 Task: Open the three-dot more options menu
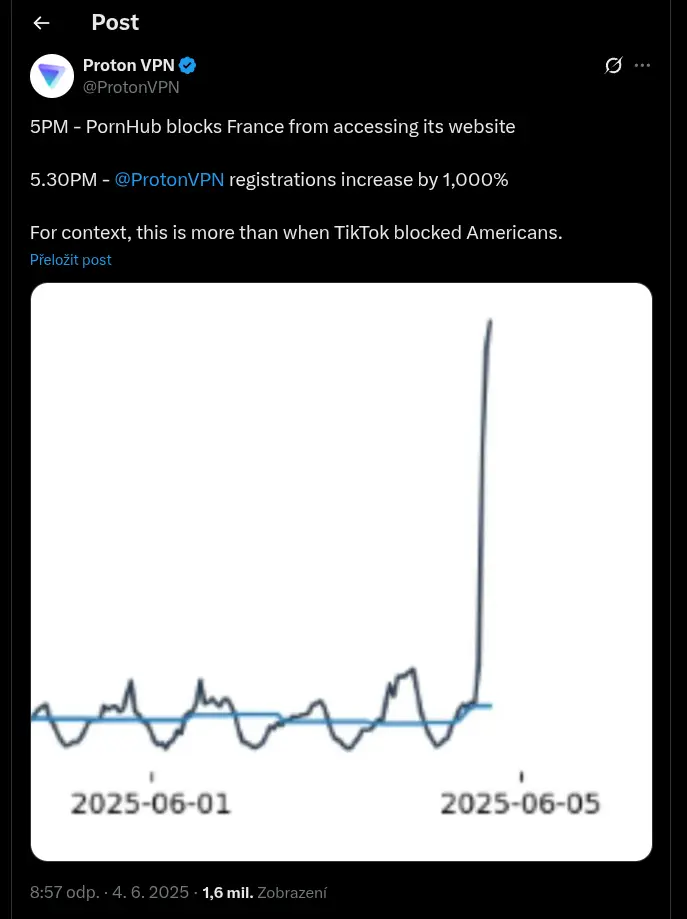click(x=642, y=65)
